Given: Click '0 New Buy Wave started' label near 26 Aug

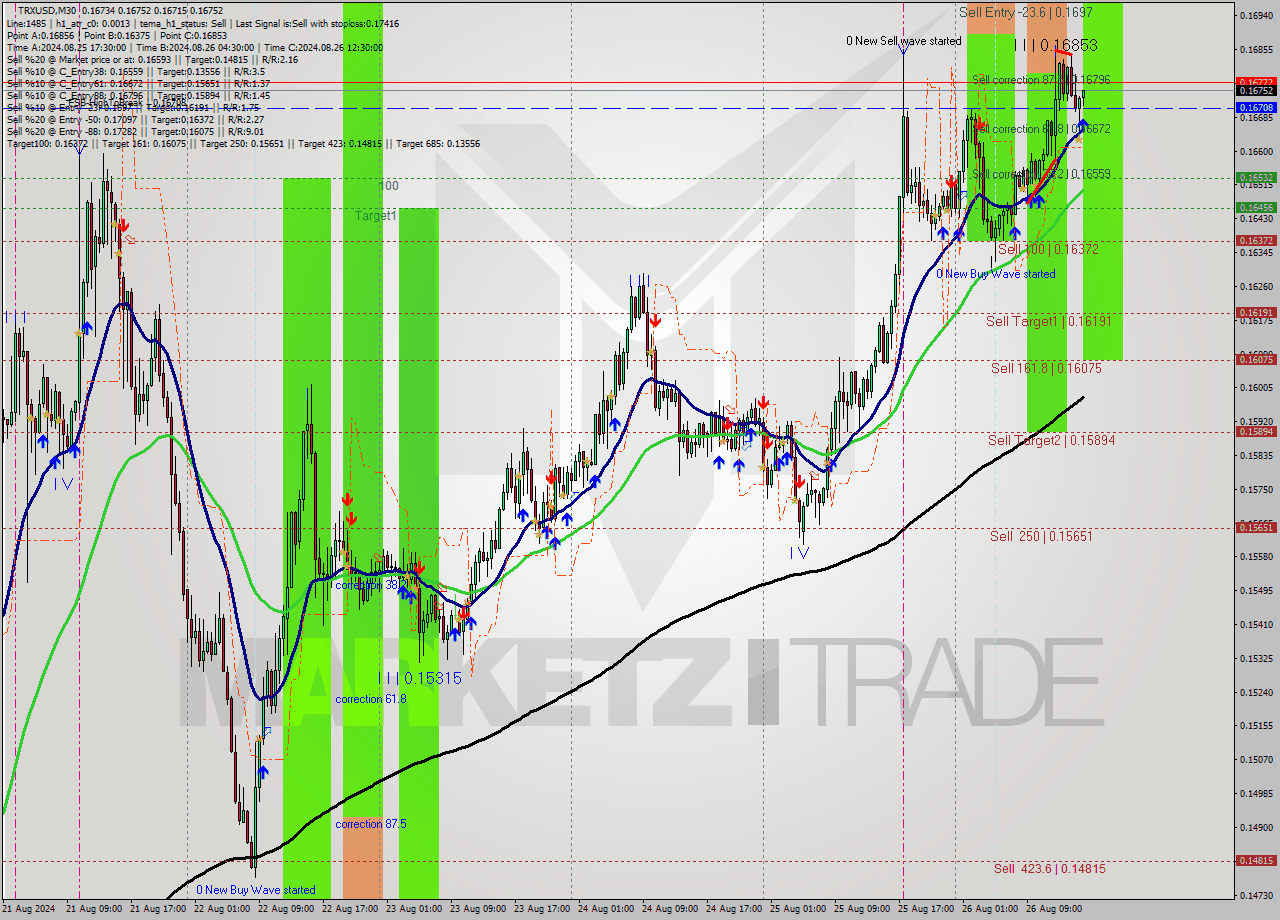Looking at the screenshot, I should coord(995,274).
